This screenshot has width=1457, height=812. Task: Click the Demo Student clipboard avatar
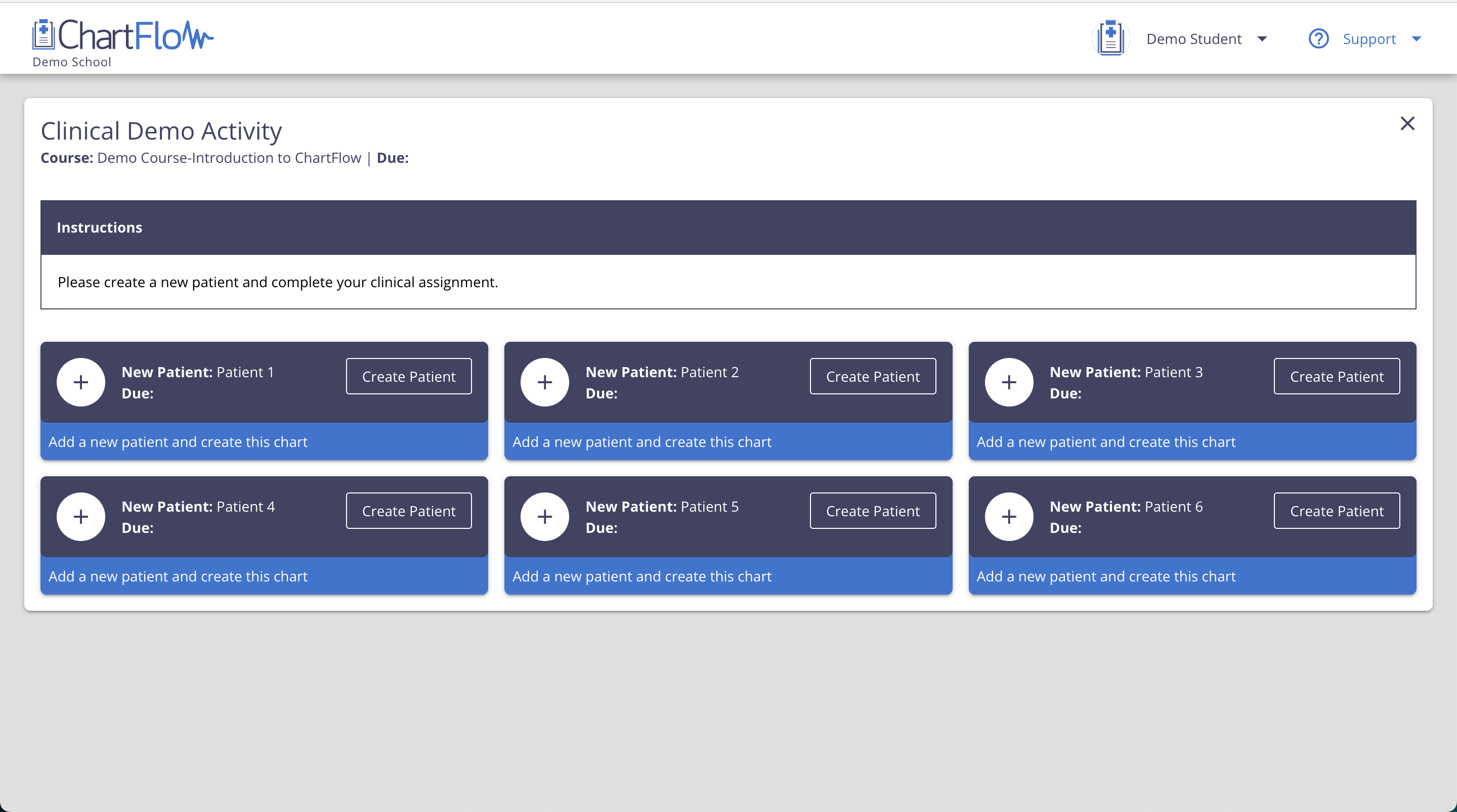tap(1110, 38)
